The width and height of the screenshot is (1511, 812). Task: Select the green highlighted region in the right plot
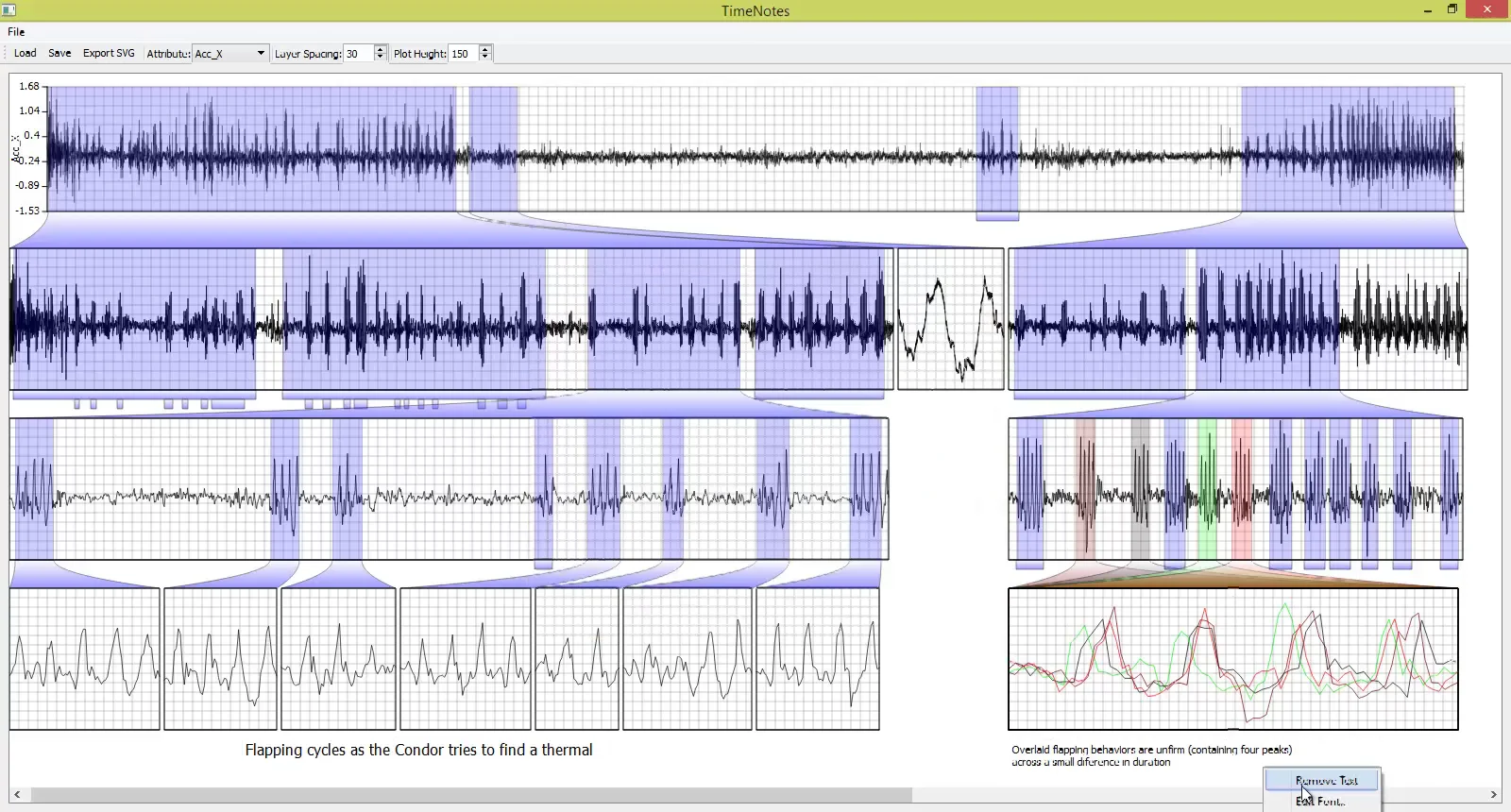coord(1207,489)
